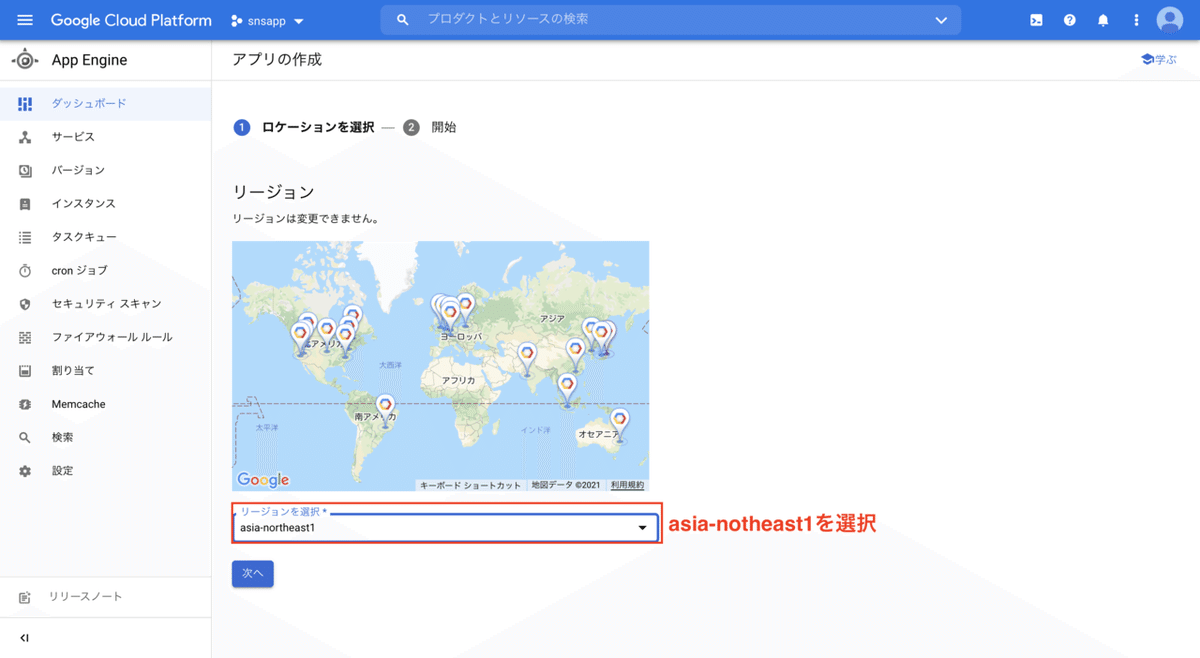1200x658 pixels.
Task: Click the dropdown arrow of the region selector
Action: 643,527
